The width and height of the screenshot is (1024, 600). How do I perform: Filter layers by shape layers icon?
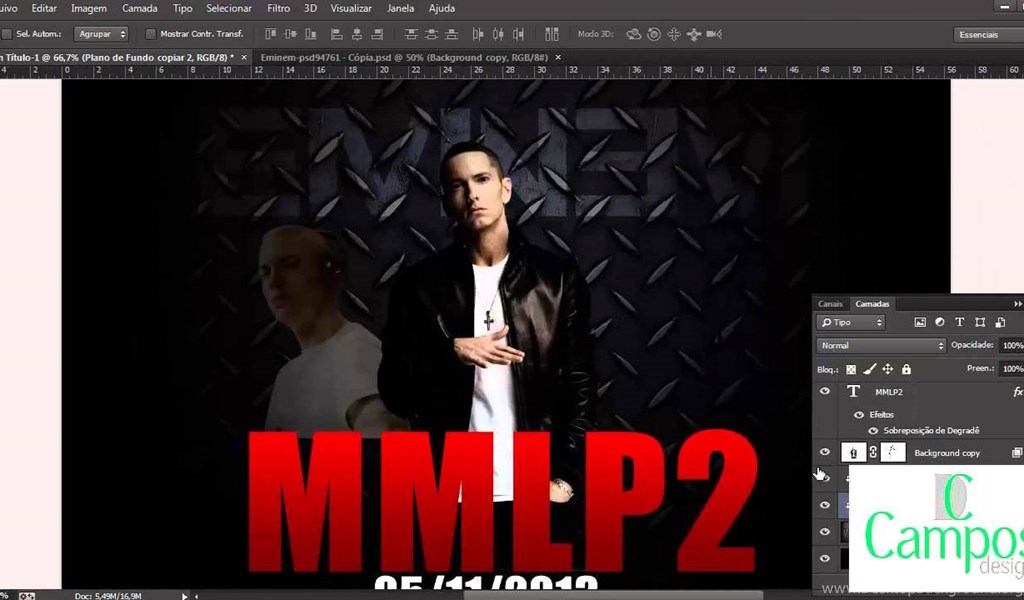980,322
